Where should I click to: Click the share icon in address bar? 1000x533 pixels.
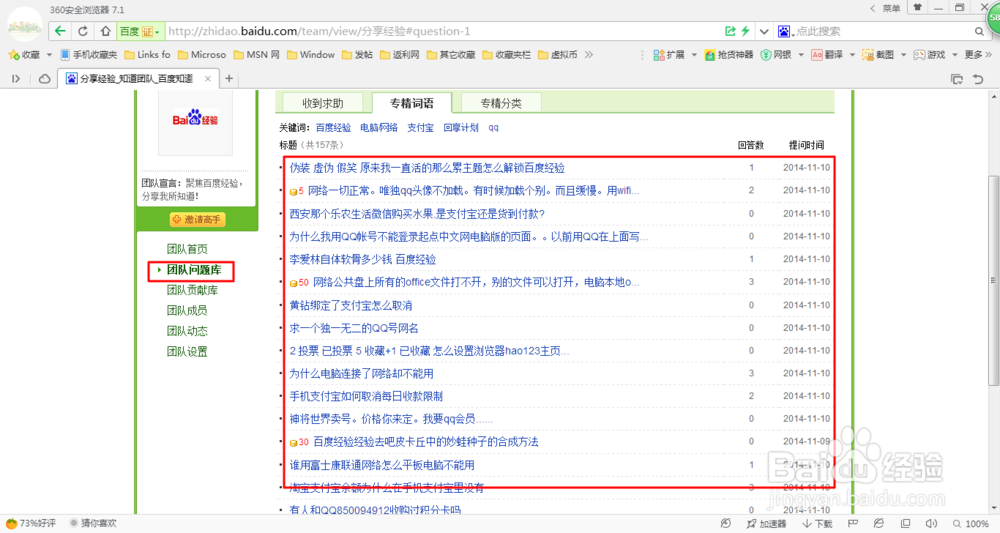pyautogui.click(x=730, y=31)
